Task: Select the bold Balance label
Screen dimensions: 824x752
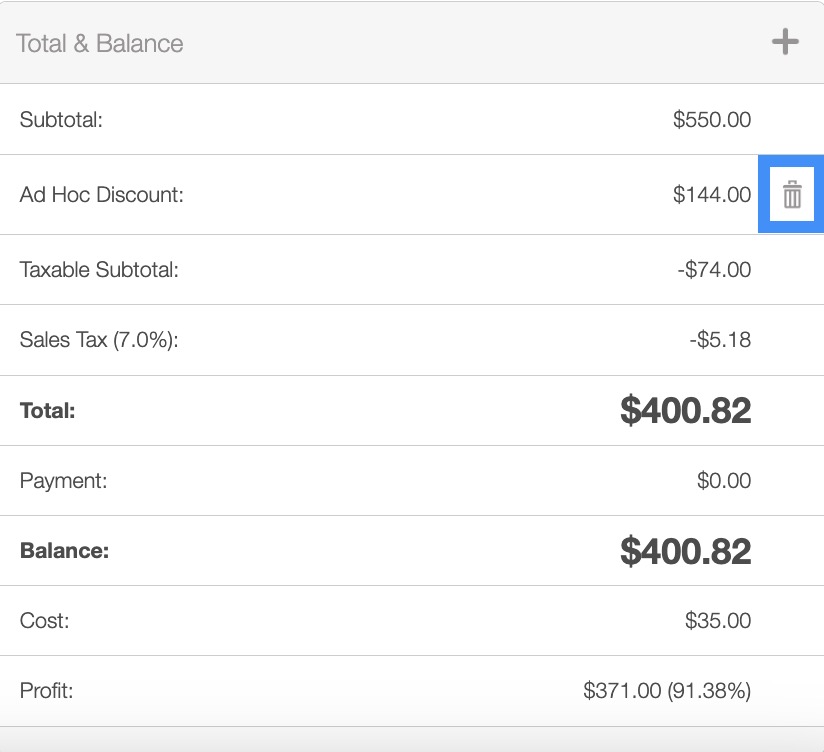Action: (x=64, y=551)
